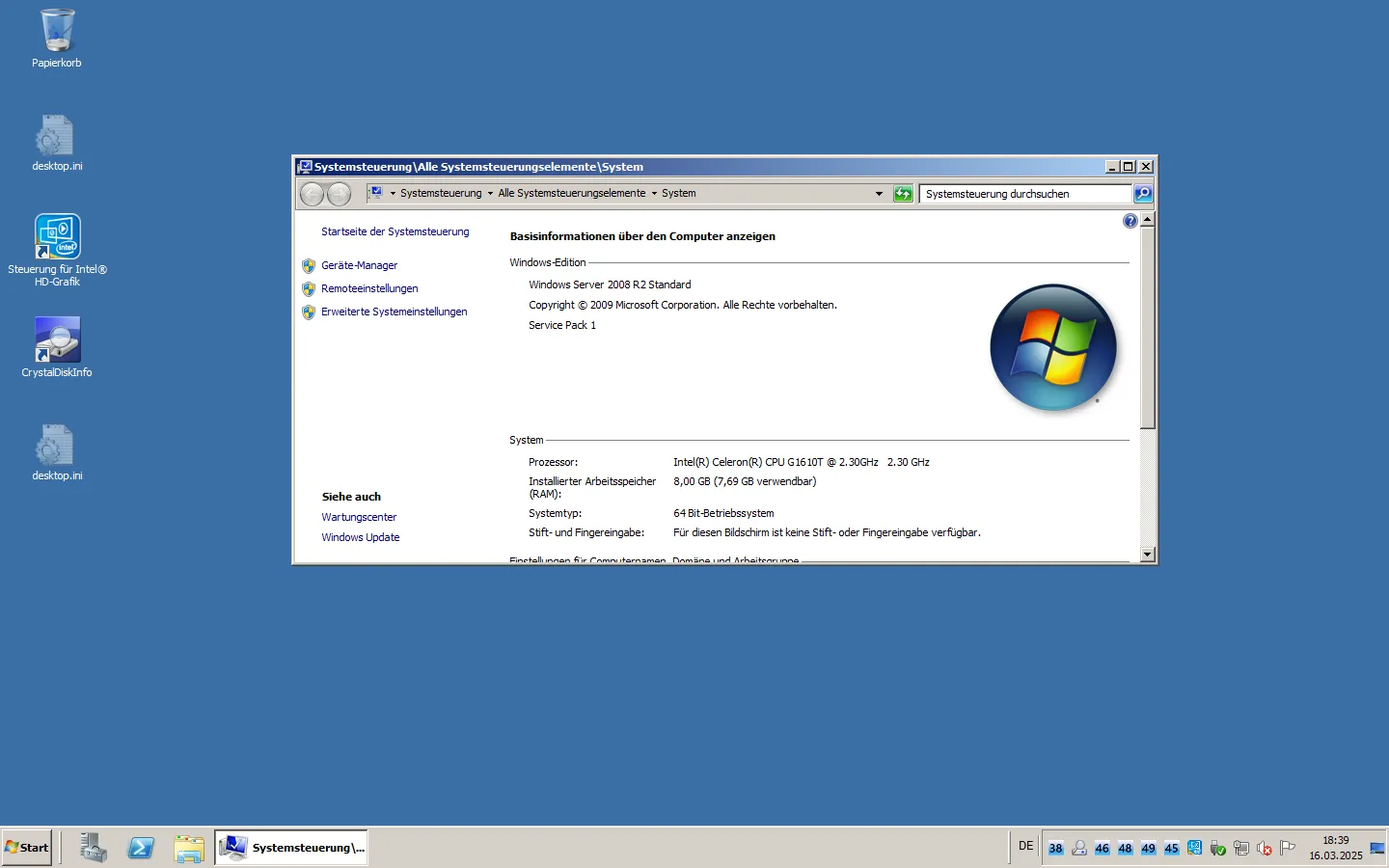The width and height of the screenshot is (1389, 868).
Task: Open Erweiterte Systemeinstellungen
Action: tap(394, 312)
